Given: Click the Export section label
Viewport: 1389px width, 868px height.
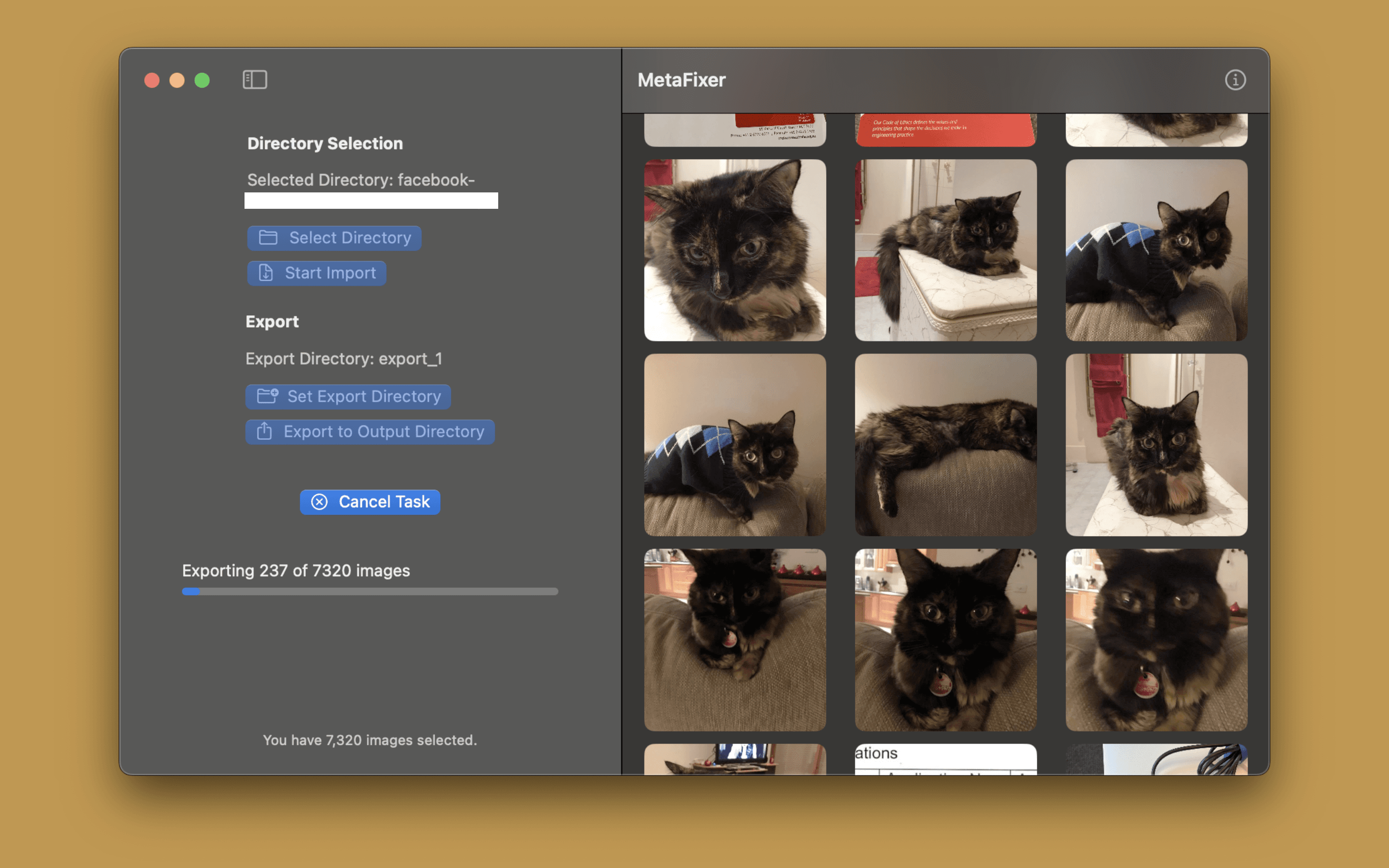Looking at the screenshot, I should click(x=272, y=321).
